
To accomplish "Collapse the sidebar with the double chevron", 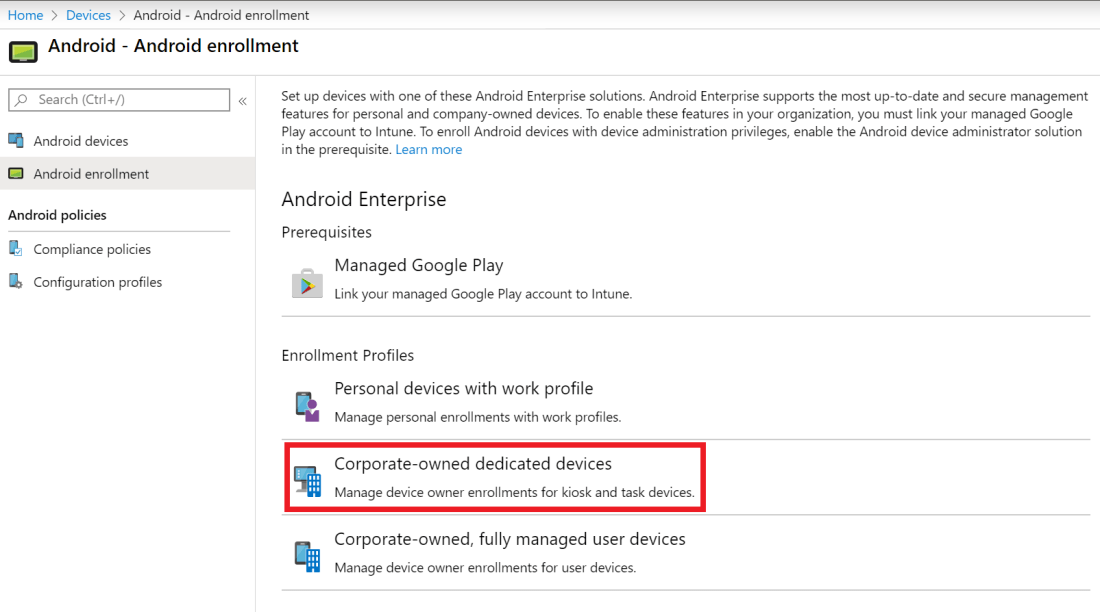I will click(242, 101).
